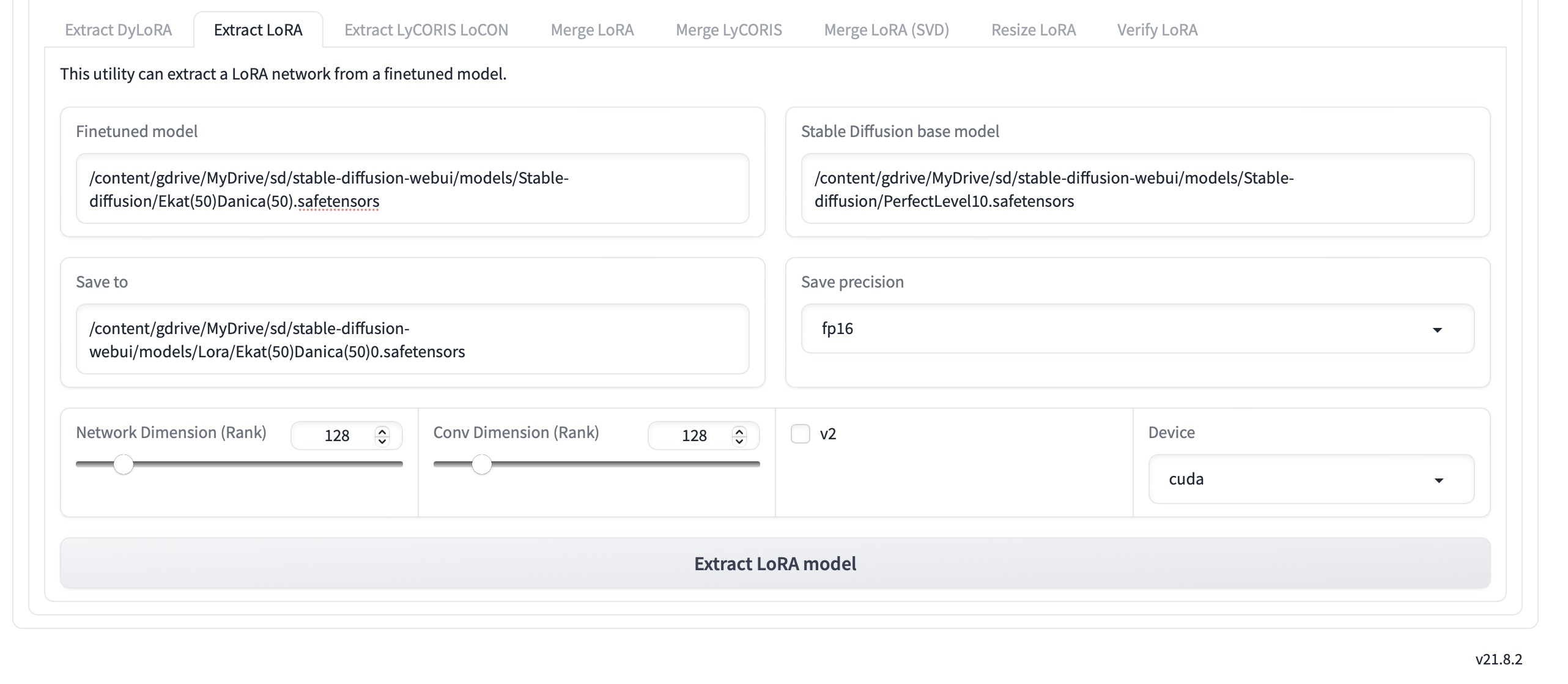Viewport: 1568px width, 684px height.
Task: Open the Verify LoRA tab
Action: point(1158,29)
